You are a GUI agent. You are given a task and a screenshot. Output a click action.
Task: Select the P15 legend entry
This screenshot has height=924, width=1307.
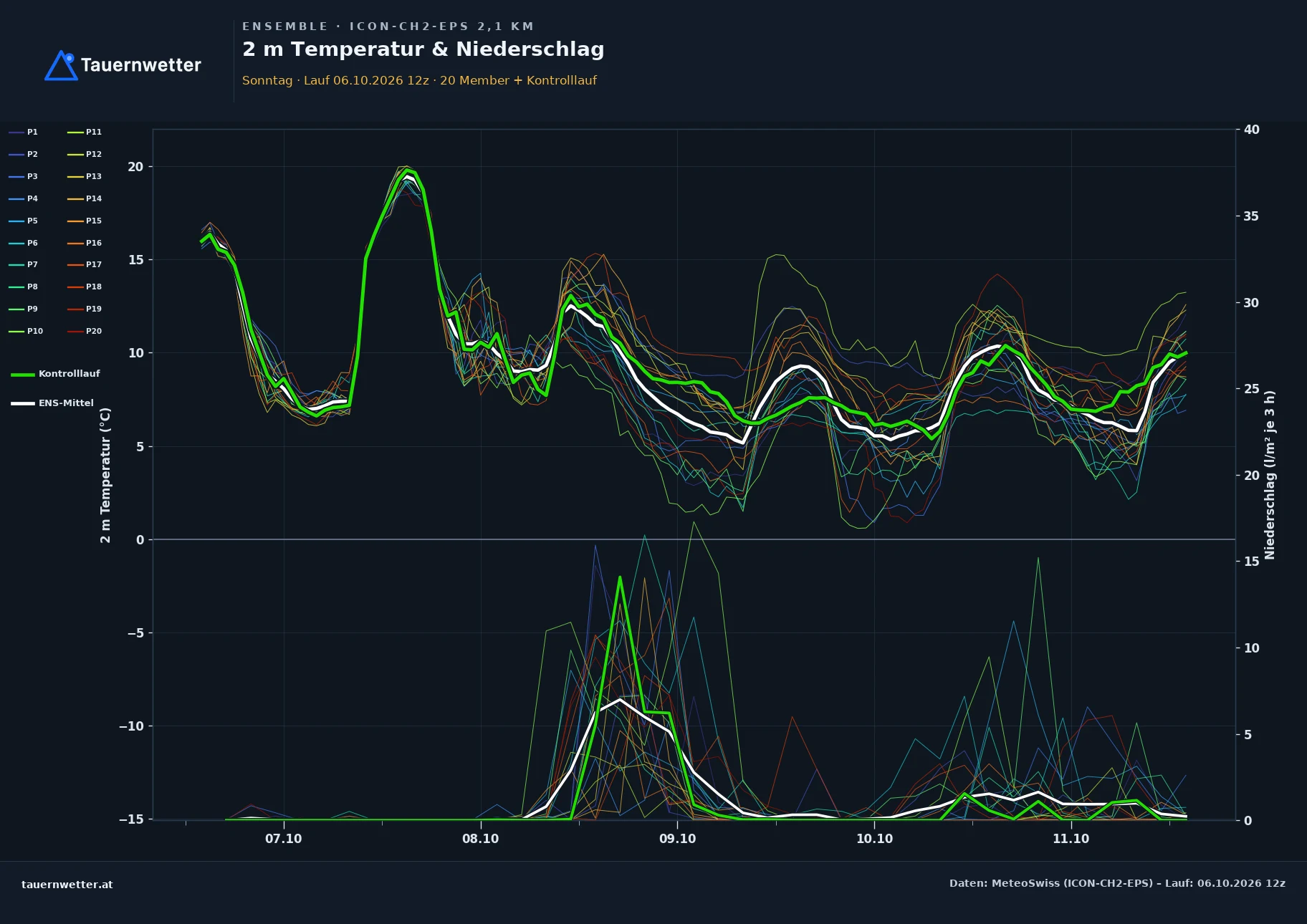[85, 221]
